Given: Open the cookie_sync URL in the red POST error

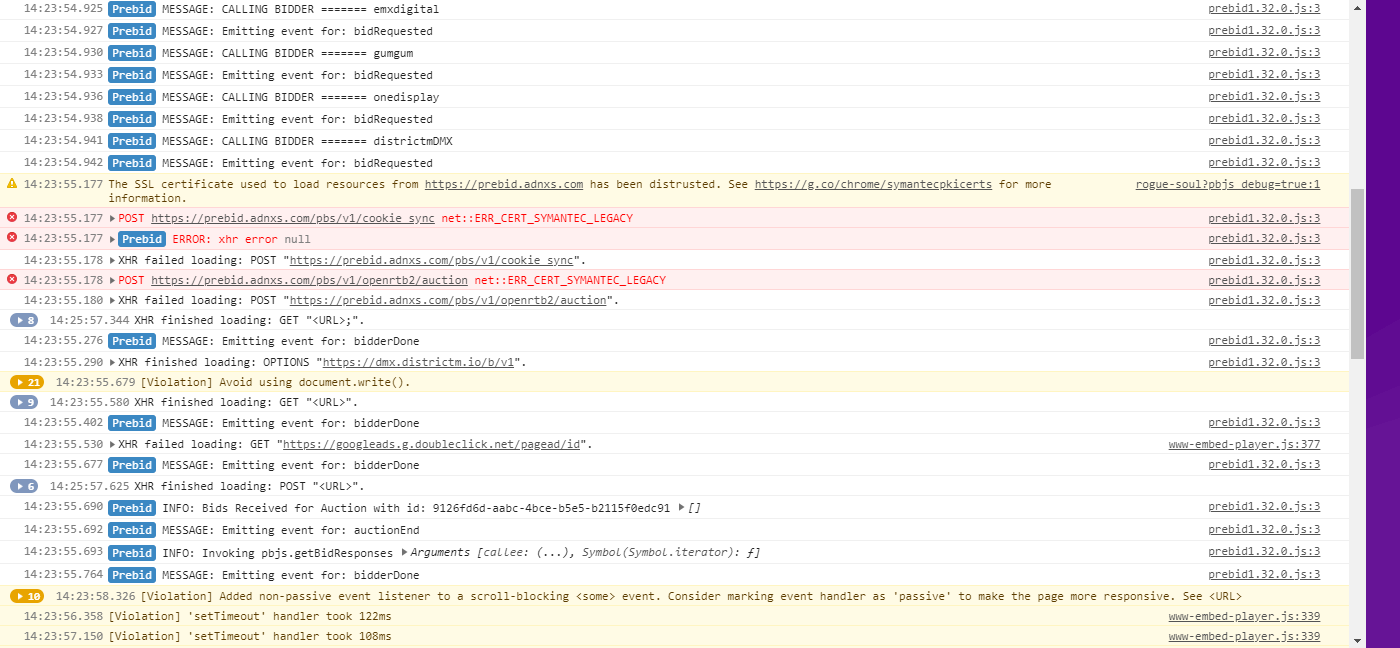Looking at the screenshot, I should [293, 218].
